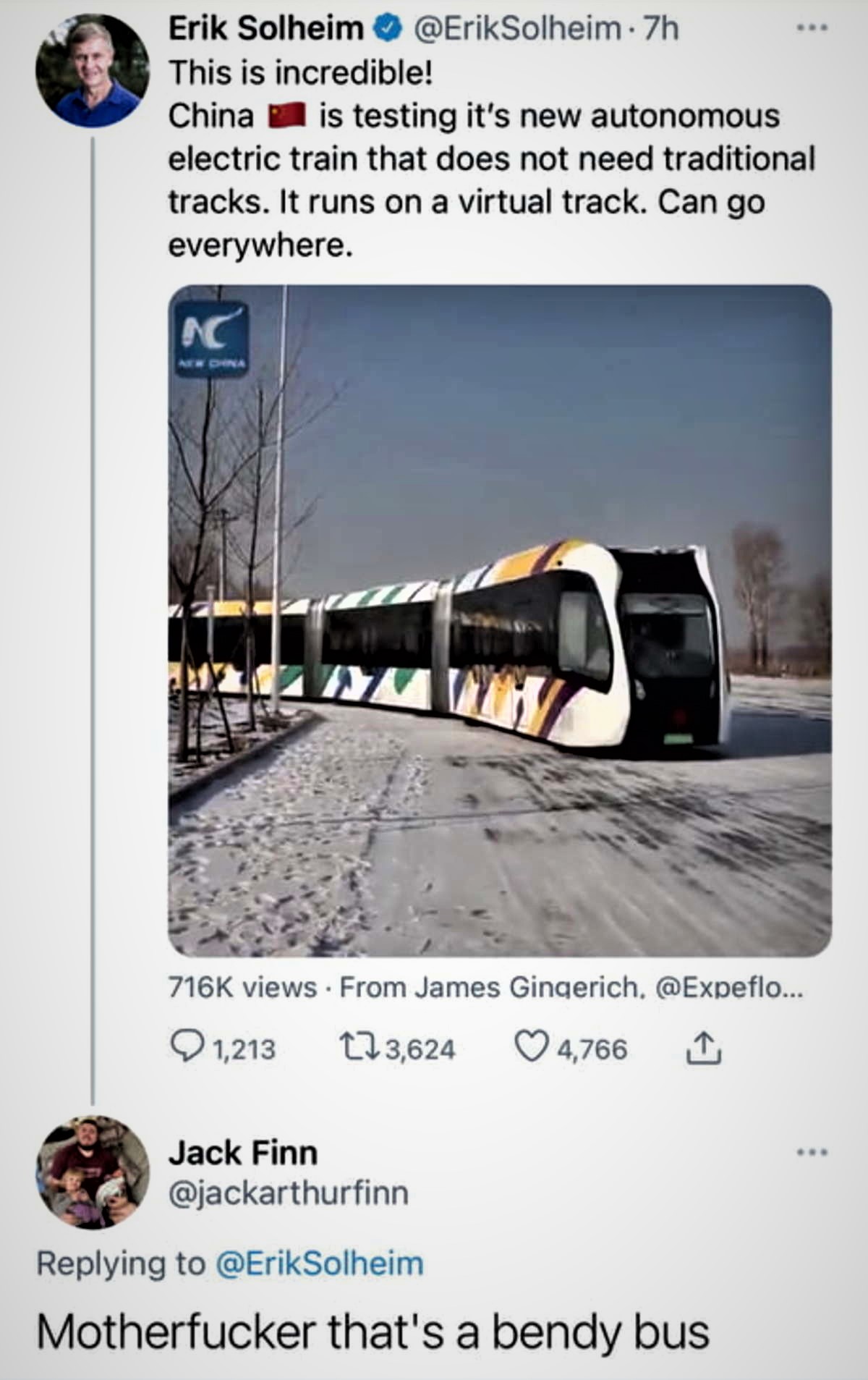Screen dimensions: 868x1380
Task: Click Jack Finn's profile avatar
Action: [x=93, y=1172]
